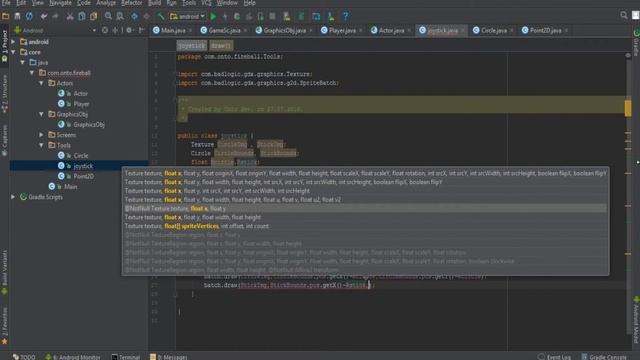Select the Player class in project tree
The width and height of the screenshot is (640, 360).
pos(81,104)
